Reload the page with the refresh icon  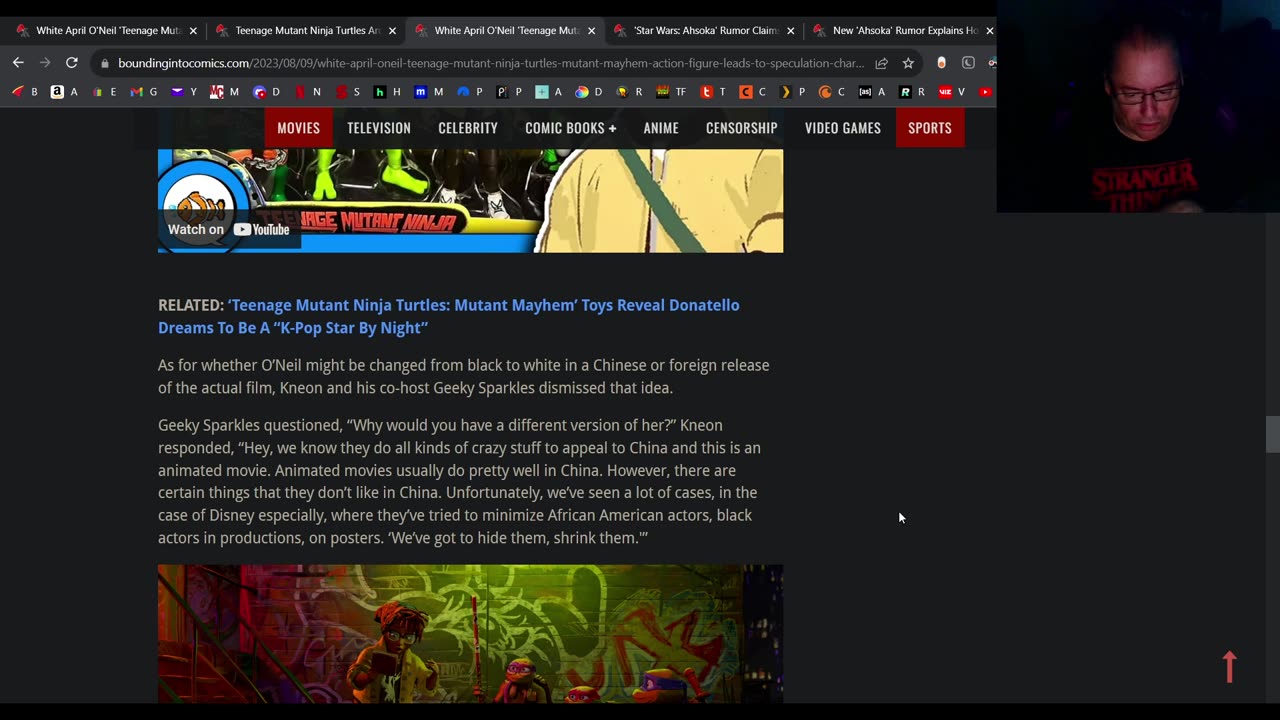(x=72, y=63)
